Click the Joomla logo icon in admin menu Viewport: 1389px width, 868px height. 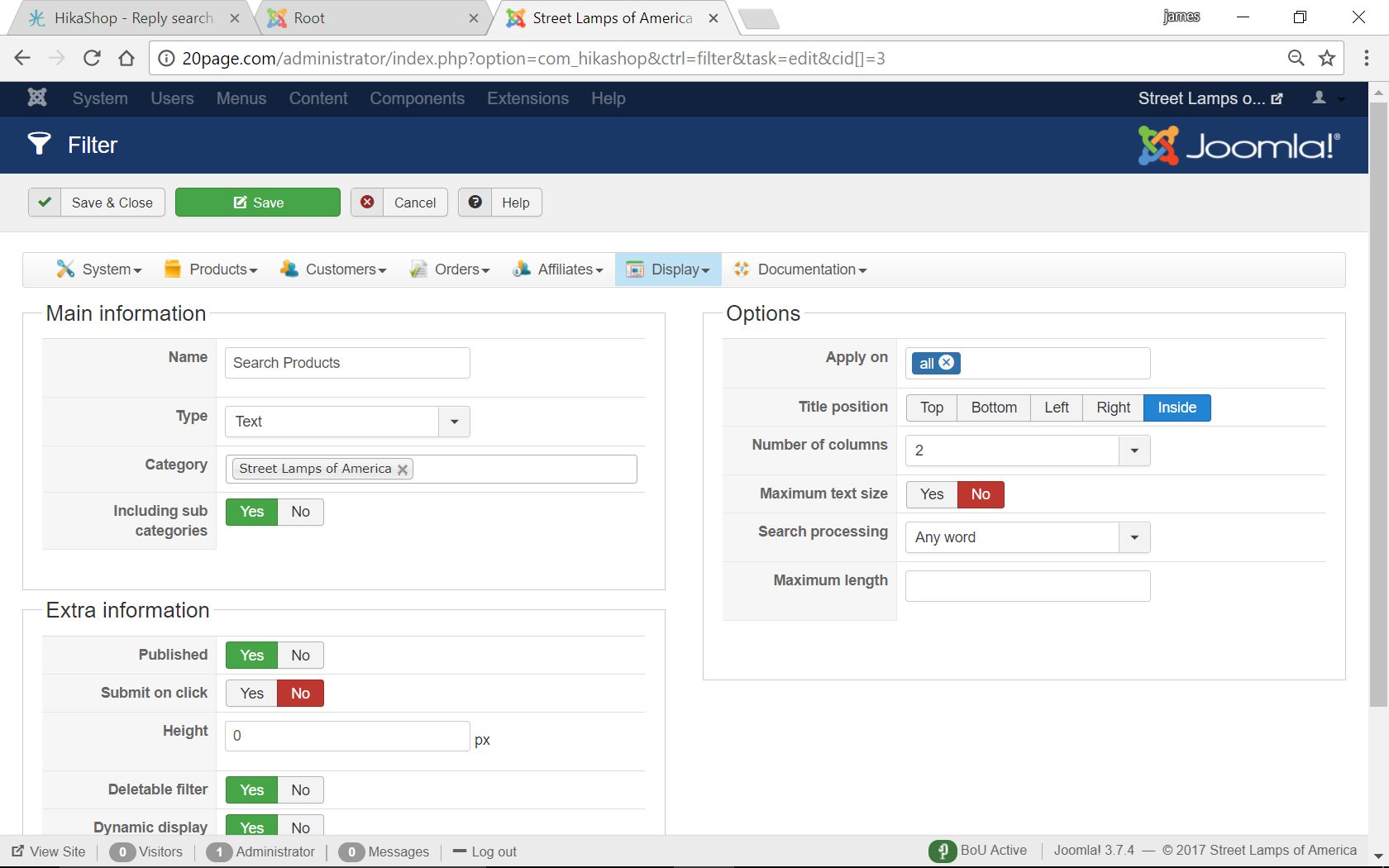tap(37, 98)
